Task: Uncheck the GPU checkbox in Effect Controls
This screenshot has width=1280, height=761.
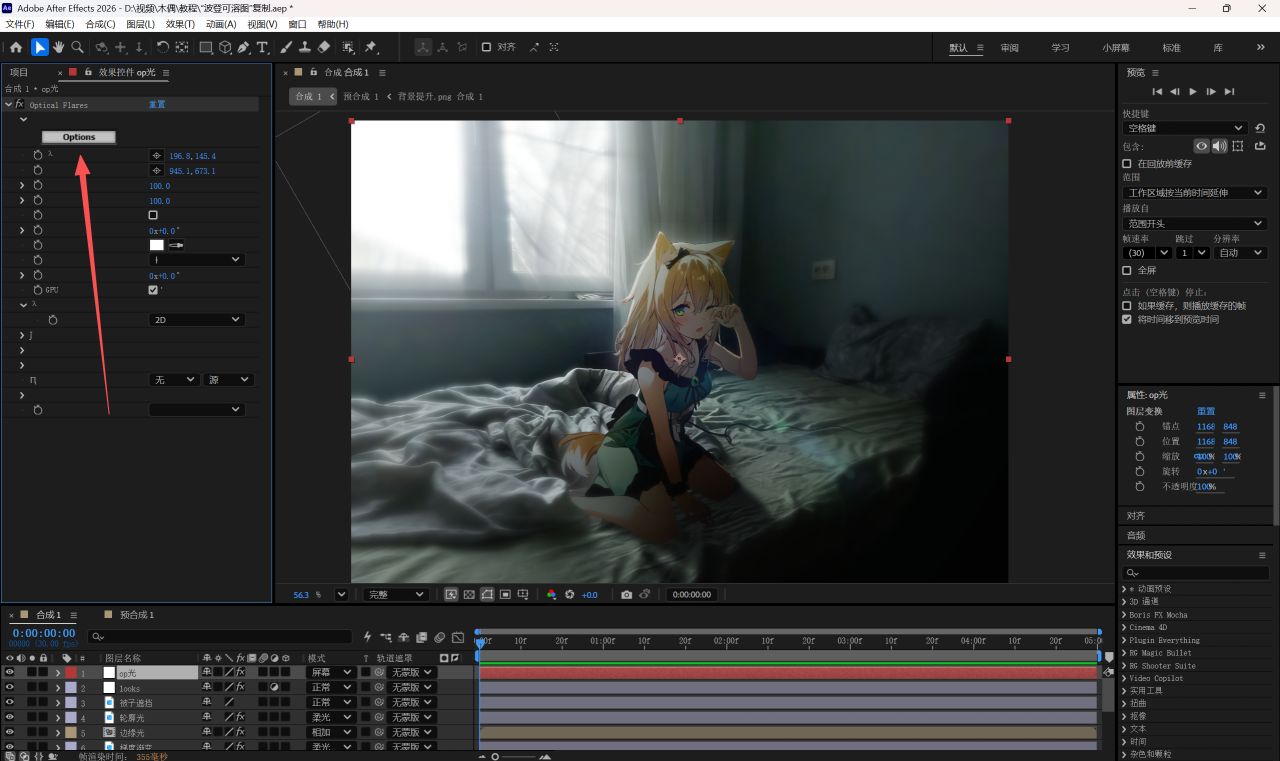Action: coord(153,290)
